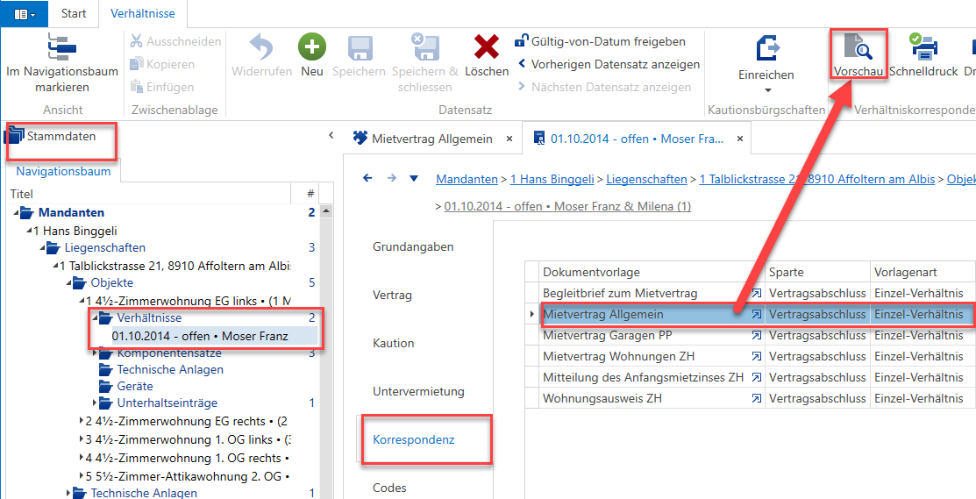Sort by the Dokumentvorlage column header
The width and height of the screenshot is (976, 499).
pos(652,272)
